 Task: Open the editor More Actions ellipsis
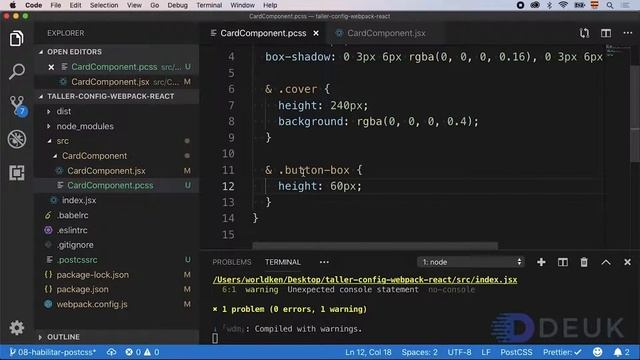[627, 33]
